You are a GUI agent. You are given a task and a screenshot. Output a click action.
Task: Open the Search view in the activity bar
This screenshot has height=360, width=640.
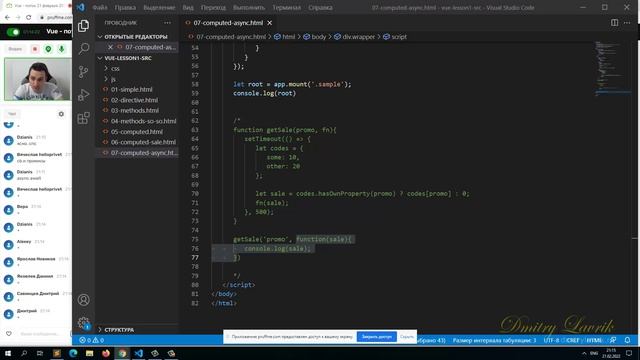click(84, 49)
